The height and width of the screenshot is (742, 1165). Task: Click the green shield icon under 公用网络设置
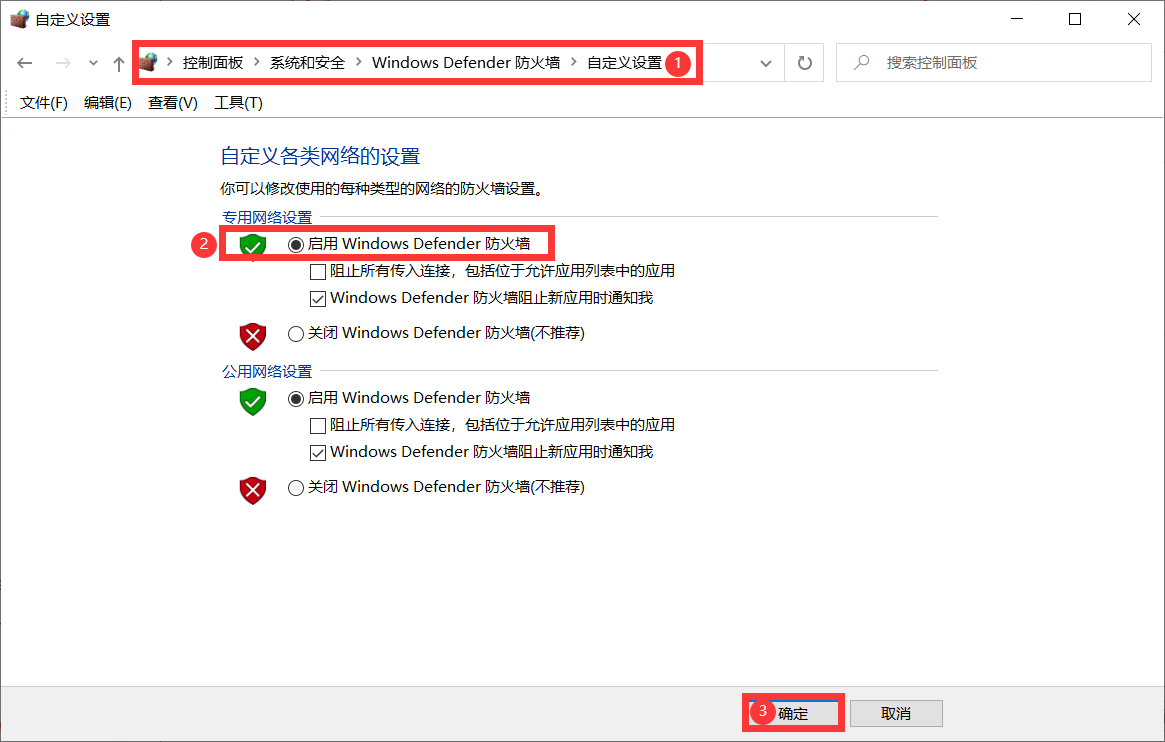[x=253, y=402]
